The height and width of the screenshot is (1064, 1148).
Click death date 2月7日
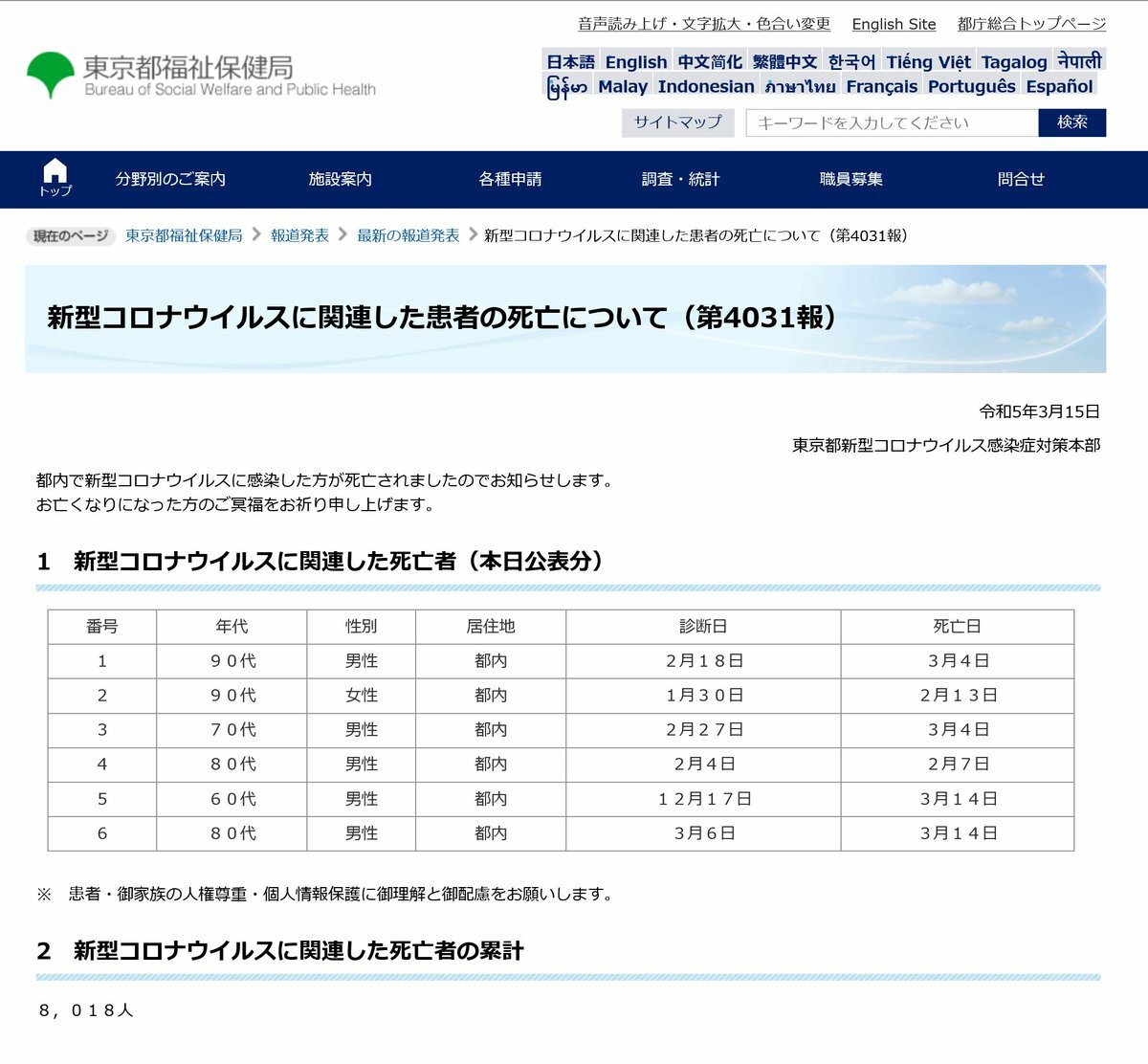point(959,765)
